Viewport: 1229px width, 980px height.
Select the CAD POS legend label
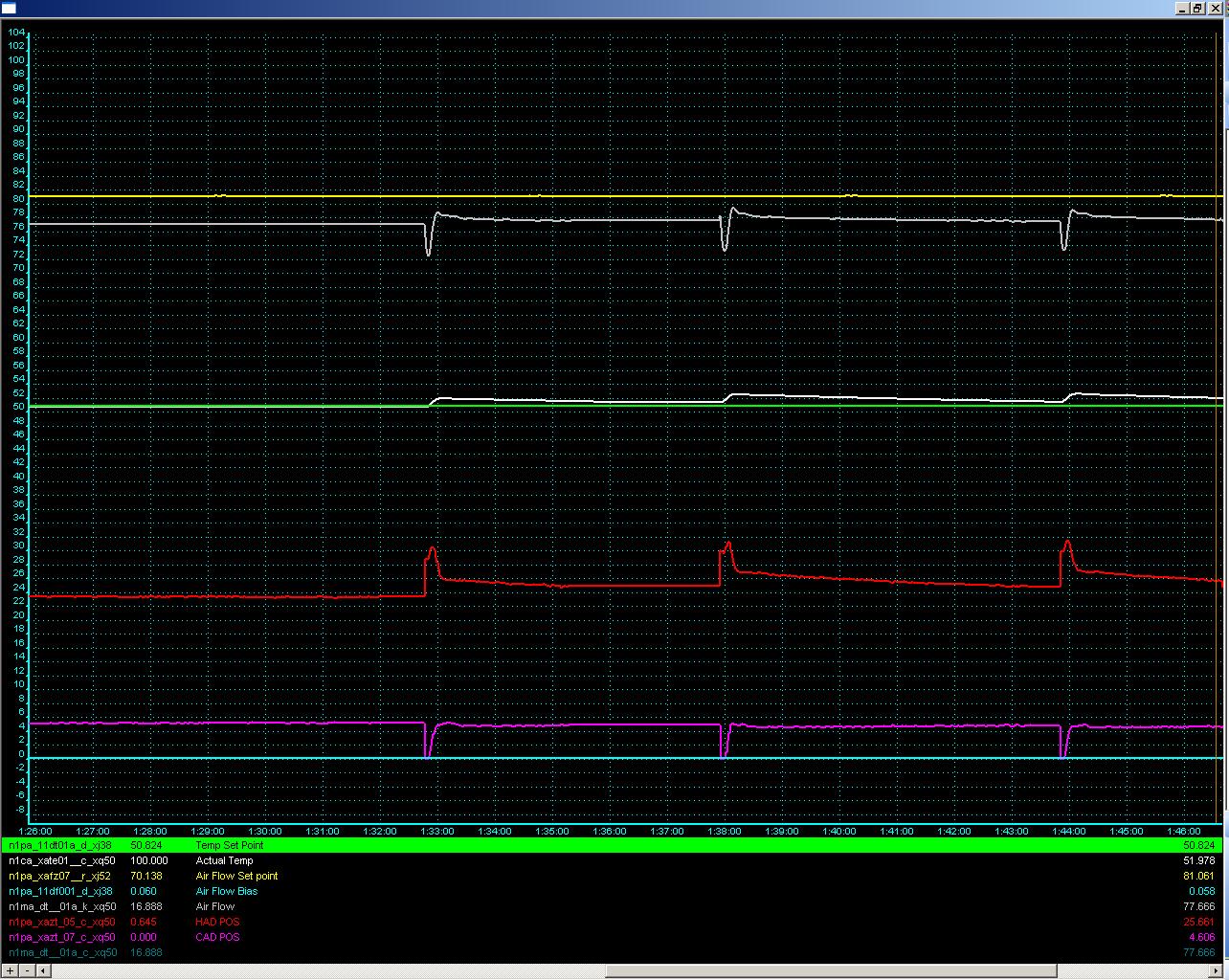click(216, 937)
